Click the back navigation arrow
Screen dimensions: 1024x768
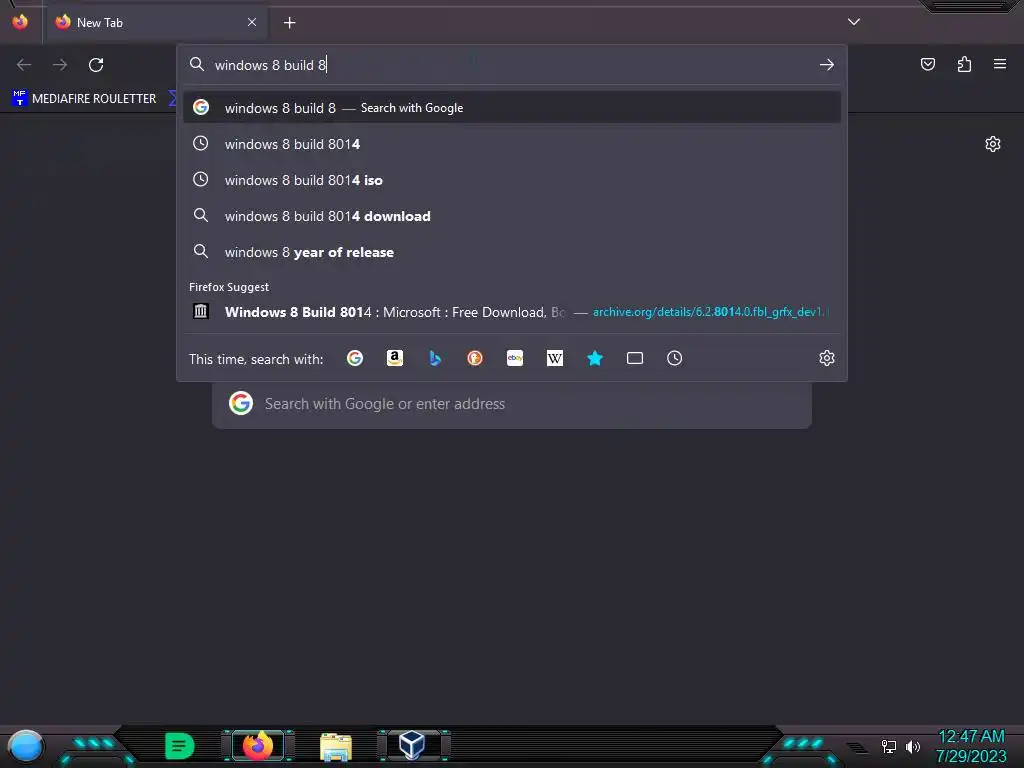point(24,65)
